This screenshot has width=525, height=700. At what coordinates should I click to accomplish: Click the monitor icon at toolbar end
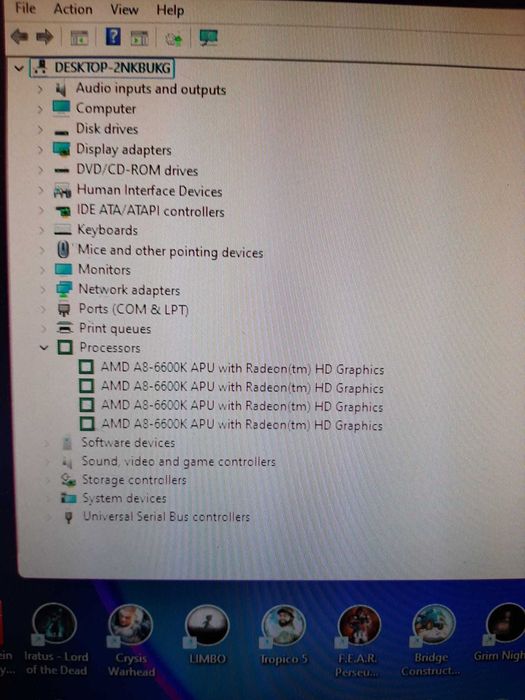208,38
